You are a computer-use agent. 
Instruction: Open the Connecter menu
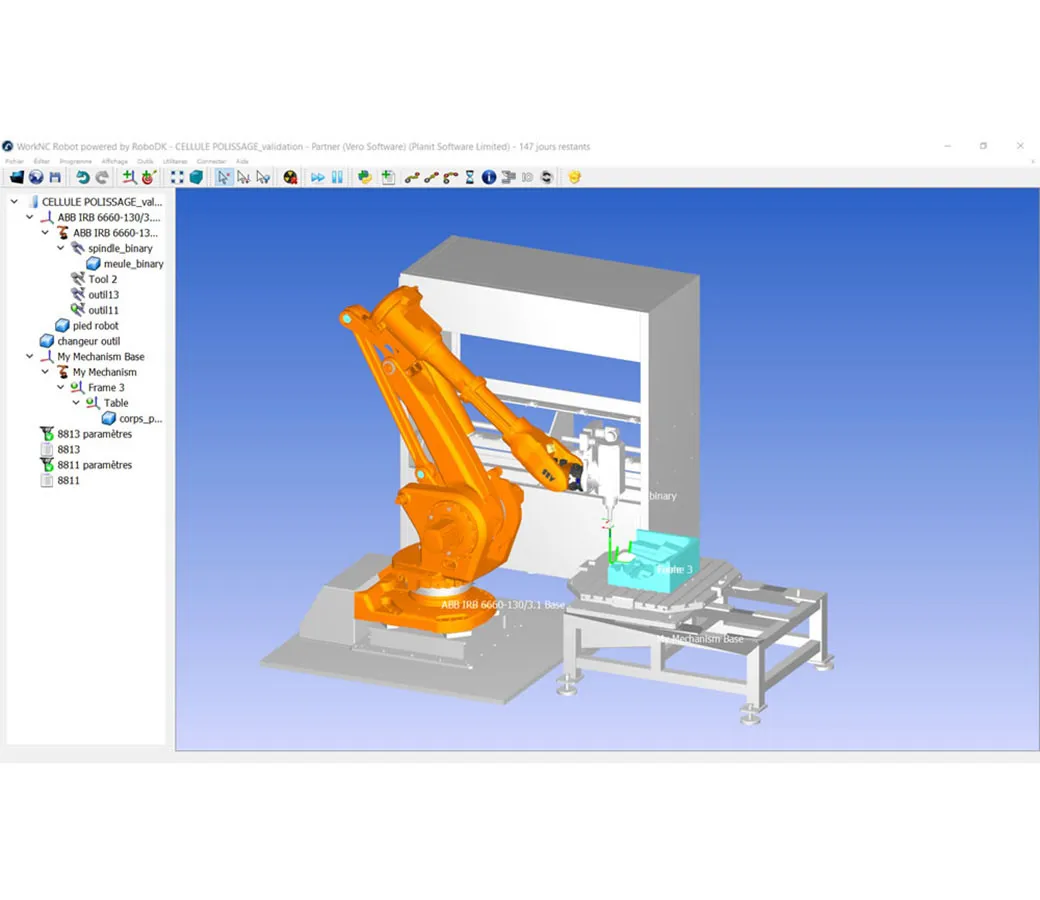pyautogui.click(x=212, y=160)
